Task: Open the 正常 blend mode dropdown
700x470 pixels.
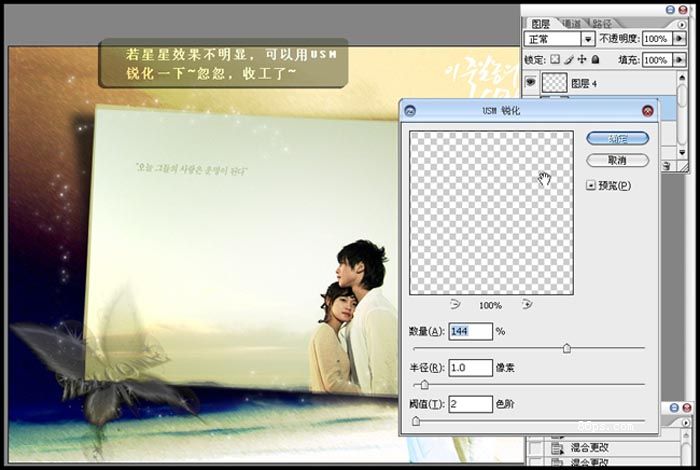Action: [588, 39]
